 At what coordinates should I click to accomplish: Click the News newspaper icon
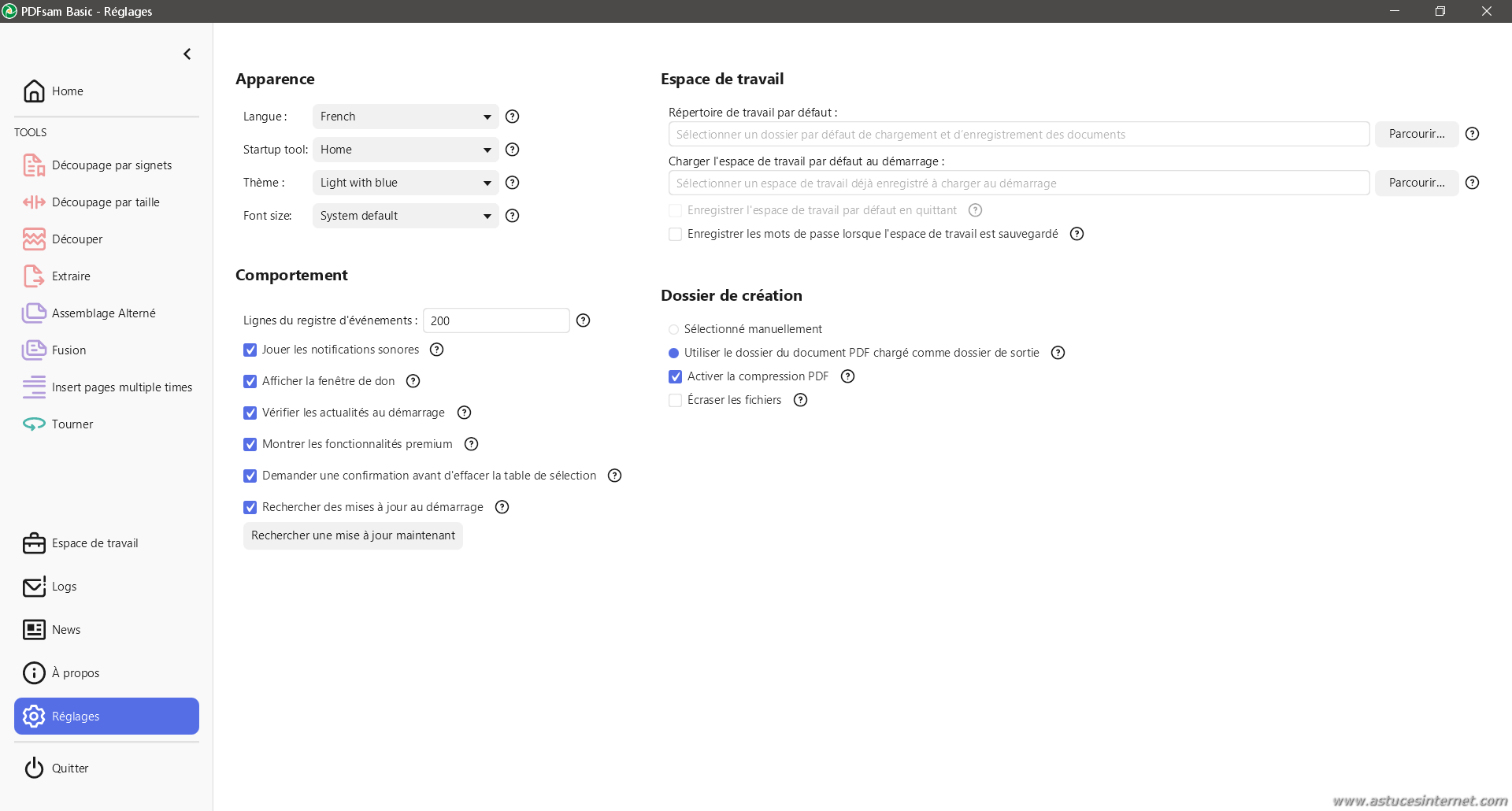pyautogui.click(x=34, y=630)
